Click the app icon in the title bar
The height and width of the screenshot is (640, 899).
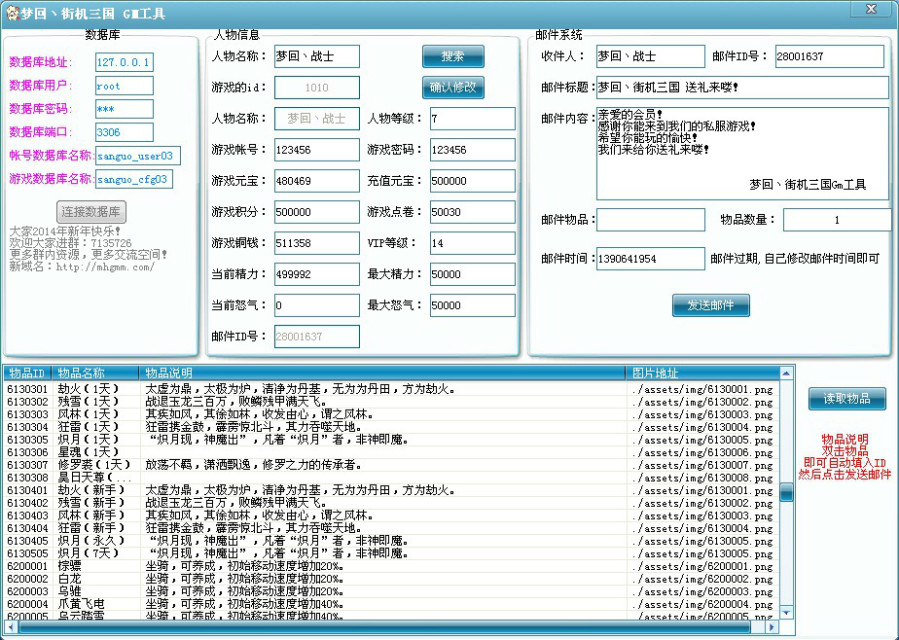[x=12, y=13]
